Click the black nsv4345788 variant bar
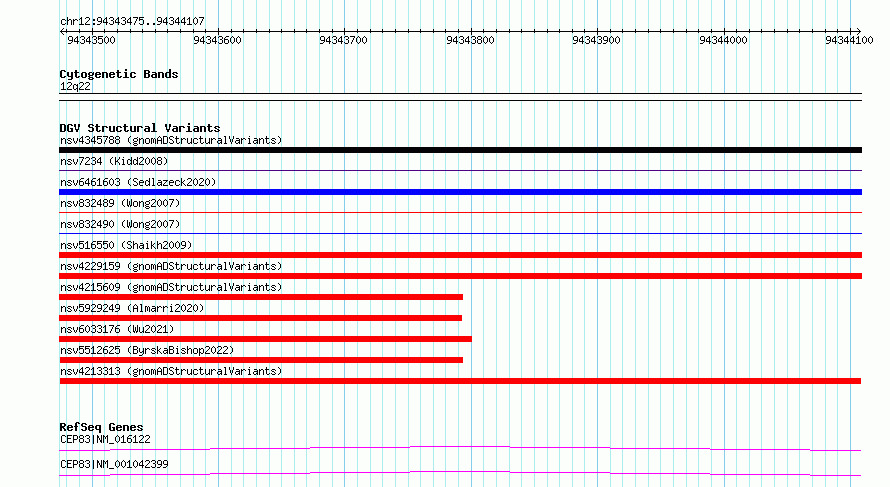This screenshot has height=487, width=890. 460,150
